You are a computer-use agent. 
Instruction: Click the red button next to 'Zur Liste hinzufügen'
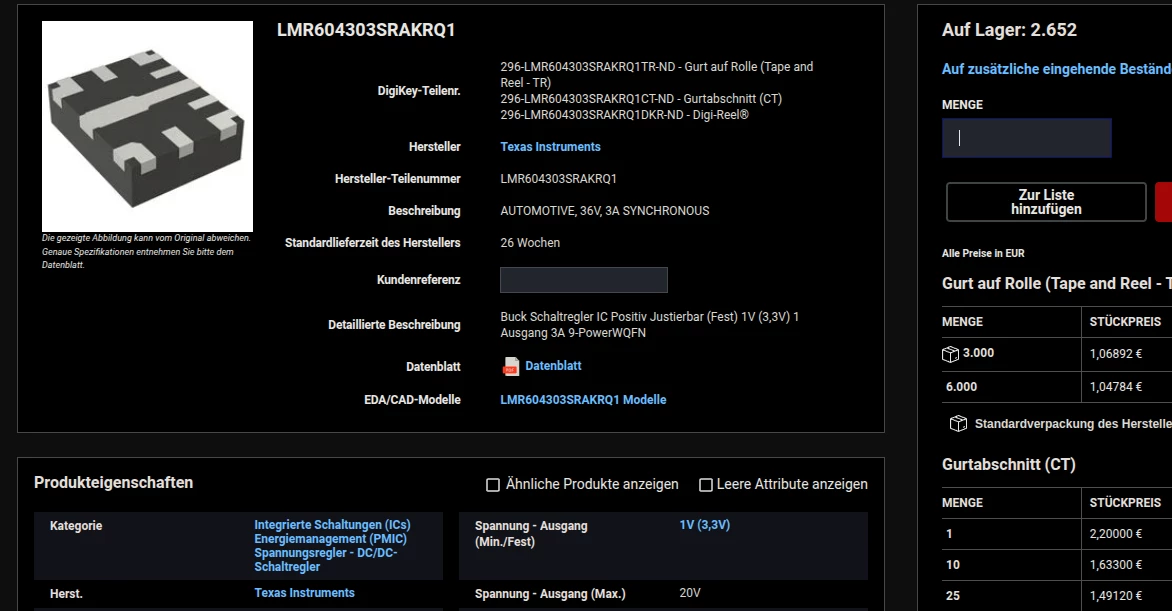(1164, 202)
